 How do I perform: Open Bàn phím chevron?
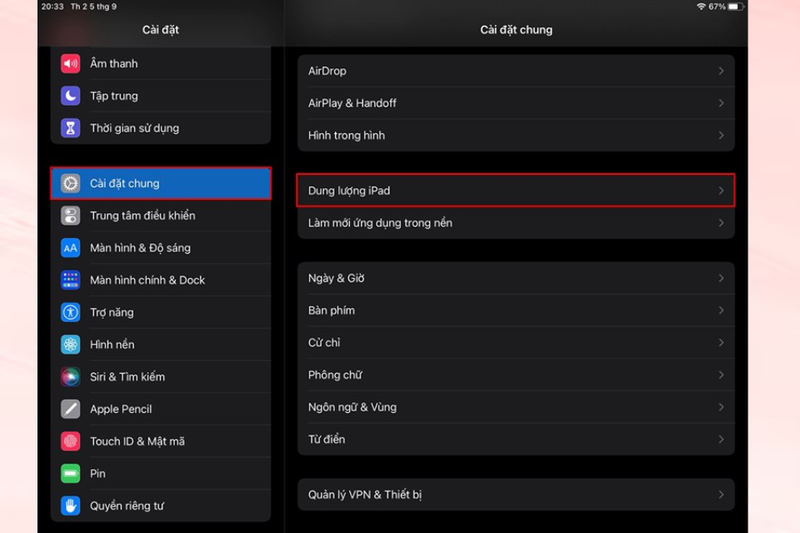pos(721,310)
